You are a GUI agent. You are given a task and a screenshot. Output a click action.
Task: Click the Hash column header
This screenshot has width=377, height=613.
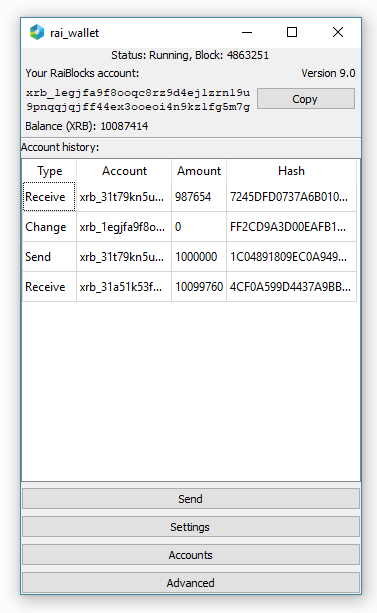tap(291, 171)
